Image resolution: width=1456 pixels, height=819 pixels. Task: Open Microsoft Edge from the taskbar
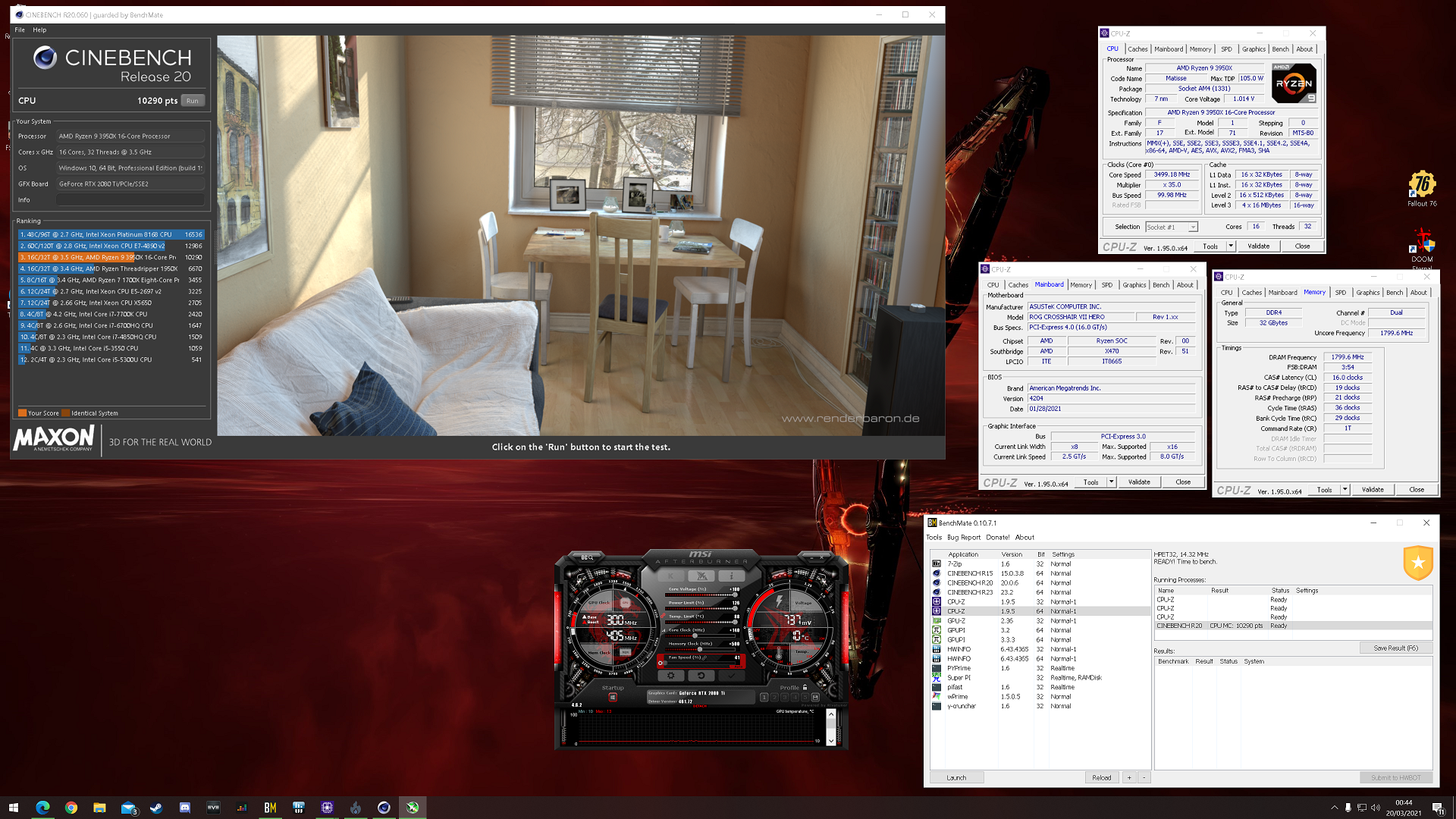click(42, 808)
